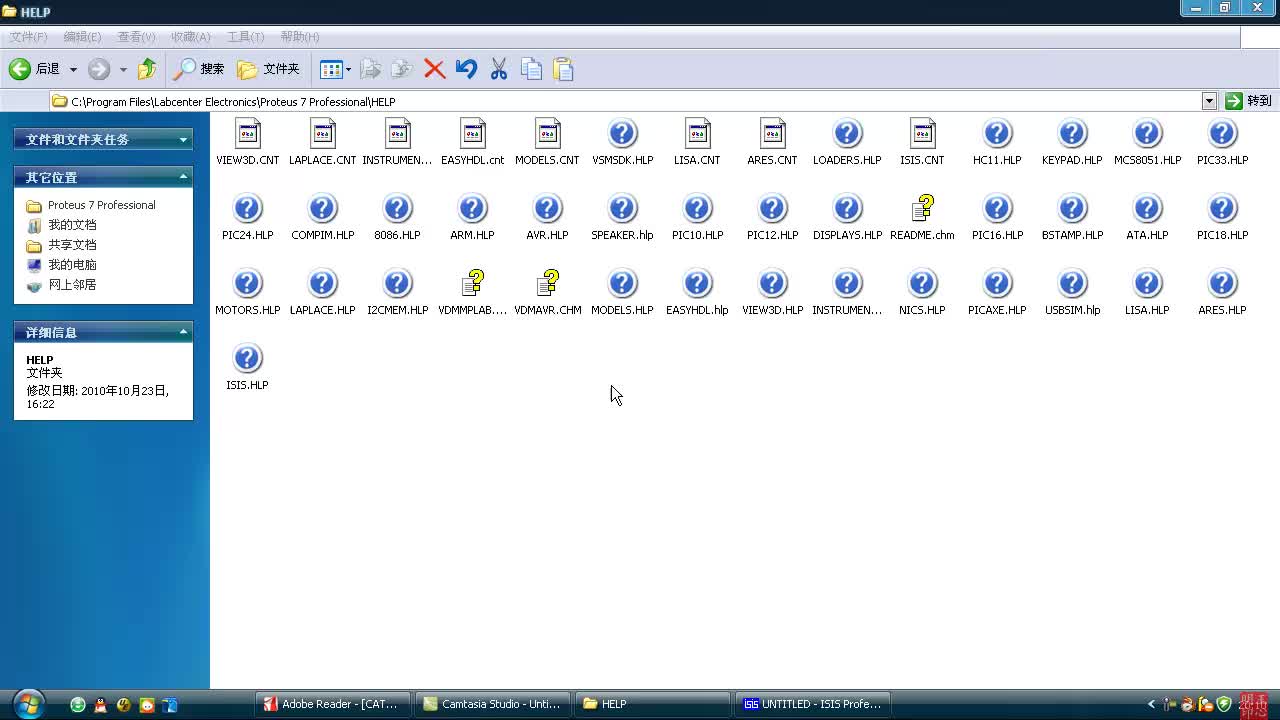Viewport: 1280px width, 720px height.
Task: Select the ISIS.CNT file icon
Action: 922,134
